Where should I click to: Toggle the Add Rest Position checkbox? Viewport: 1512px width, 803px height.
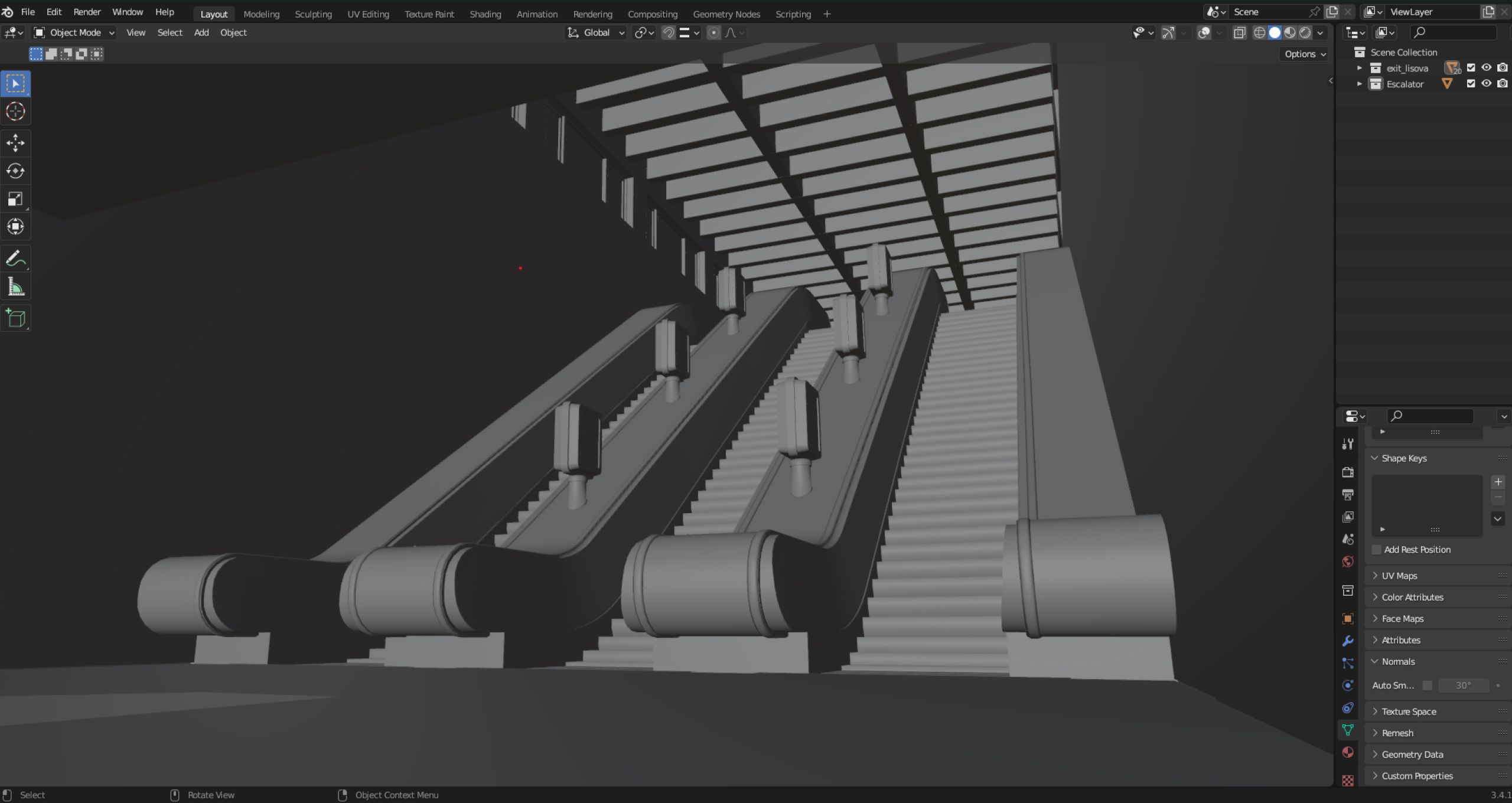point(1377,550)
